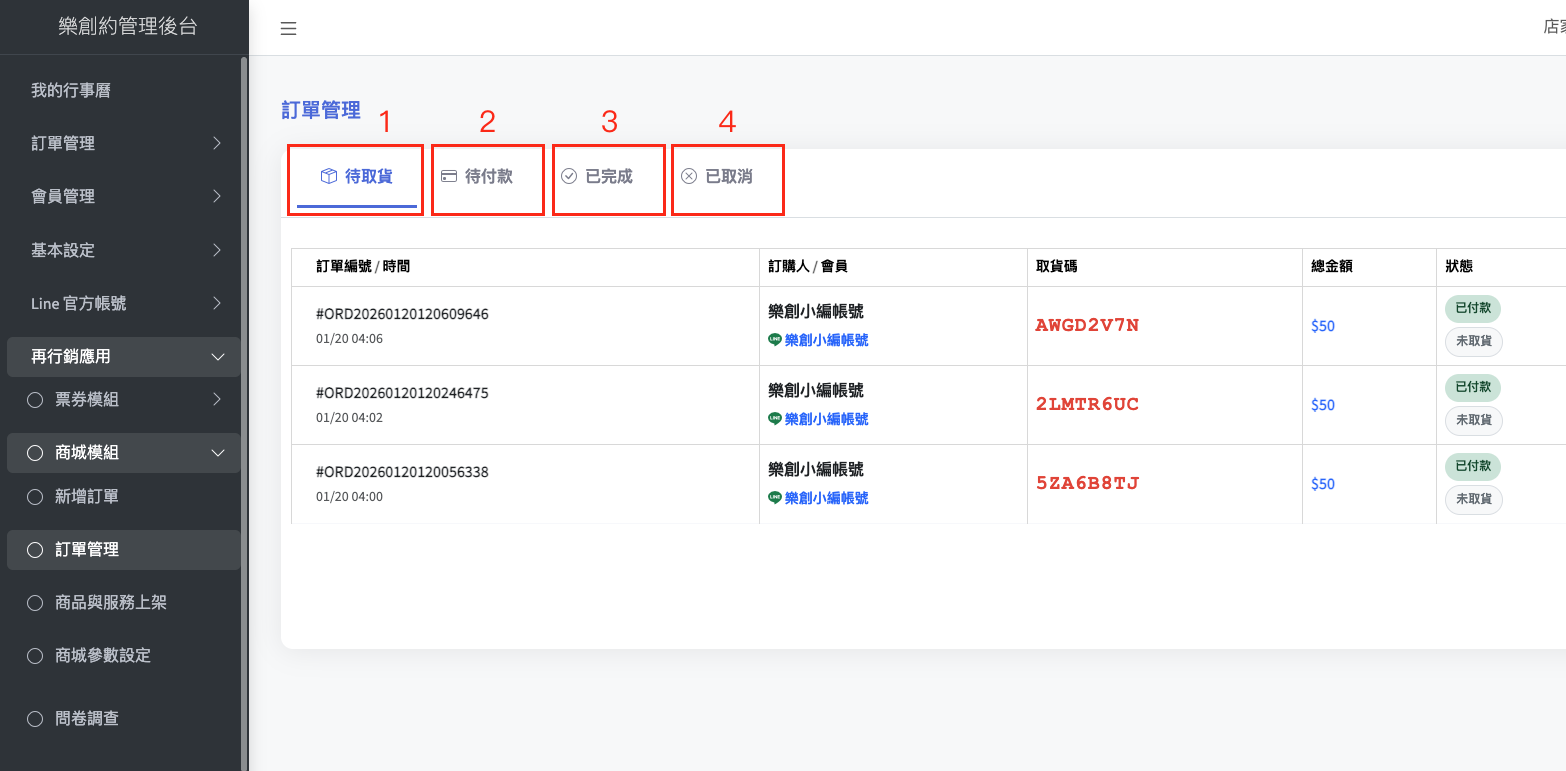Switch to the 已完成 tab
The image size is (1566, 771).
[x=608, y=177]
